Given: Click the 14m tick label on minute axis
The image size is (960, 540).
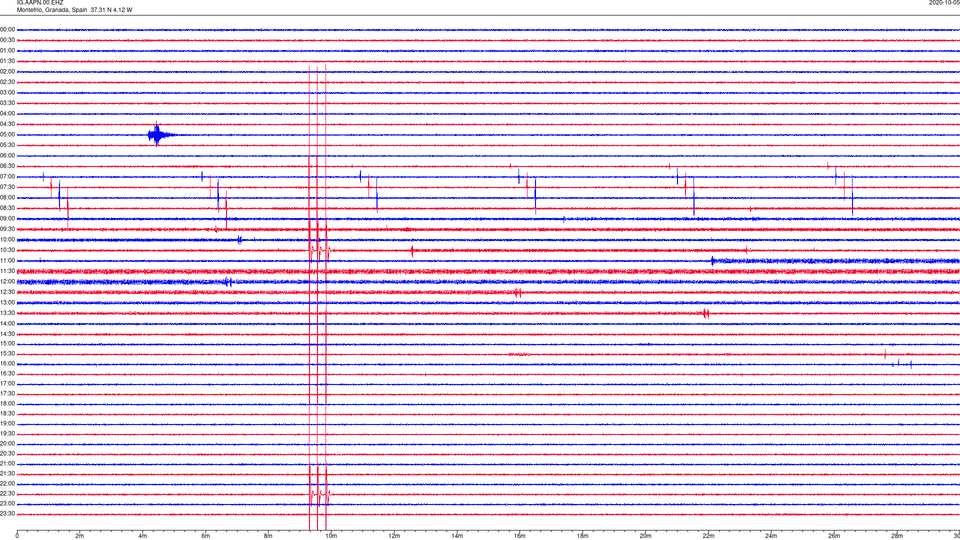Looking at the screenshot, I should click(x=457, y=536).
